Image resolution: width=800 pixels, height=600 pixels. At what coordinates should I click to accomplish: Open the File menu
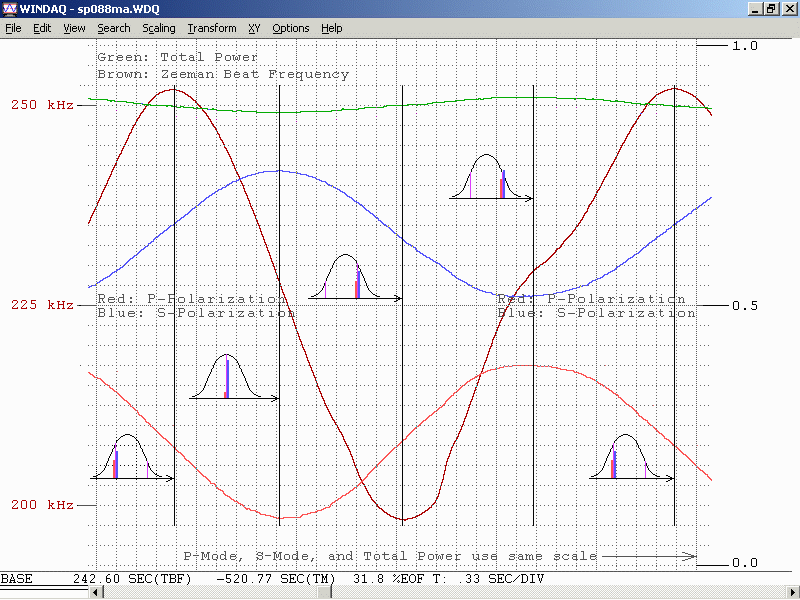point(13,28)
